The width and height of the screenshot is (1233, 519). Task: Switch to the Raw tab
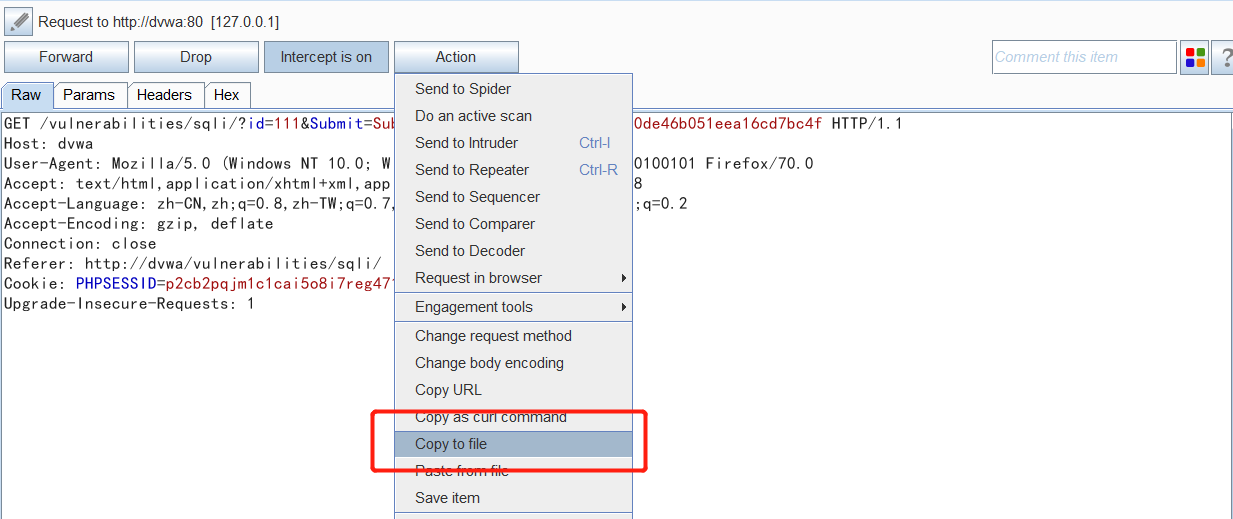(27, 95)
